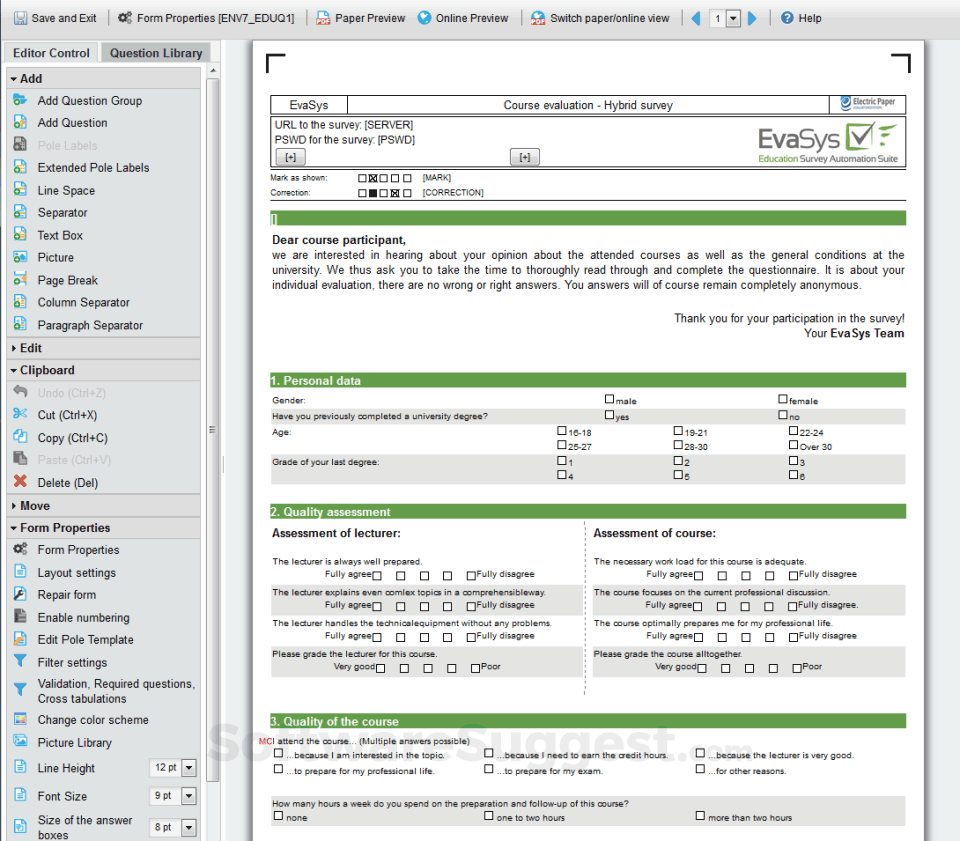This screenshot has width=960, height=841.
Task: Click the Save and Exit disk icon
Action: [x=19, y=18]
